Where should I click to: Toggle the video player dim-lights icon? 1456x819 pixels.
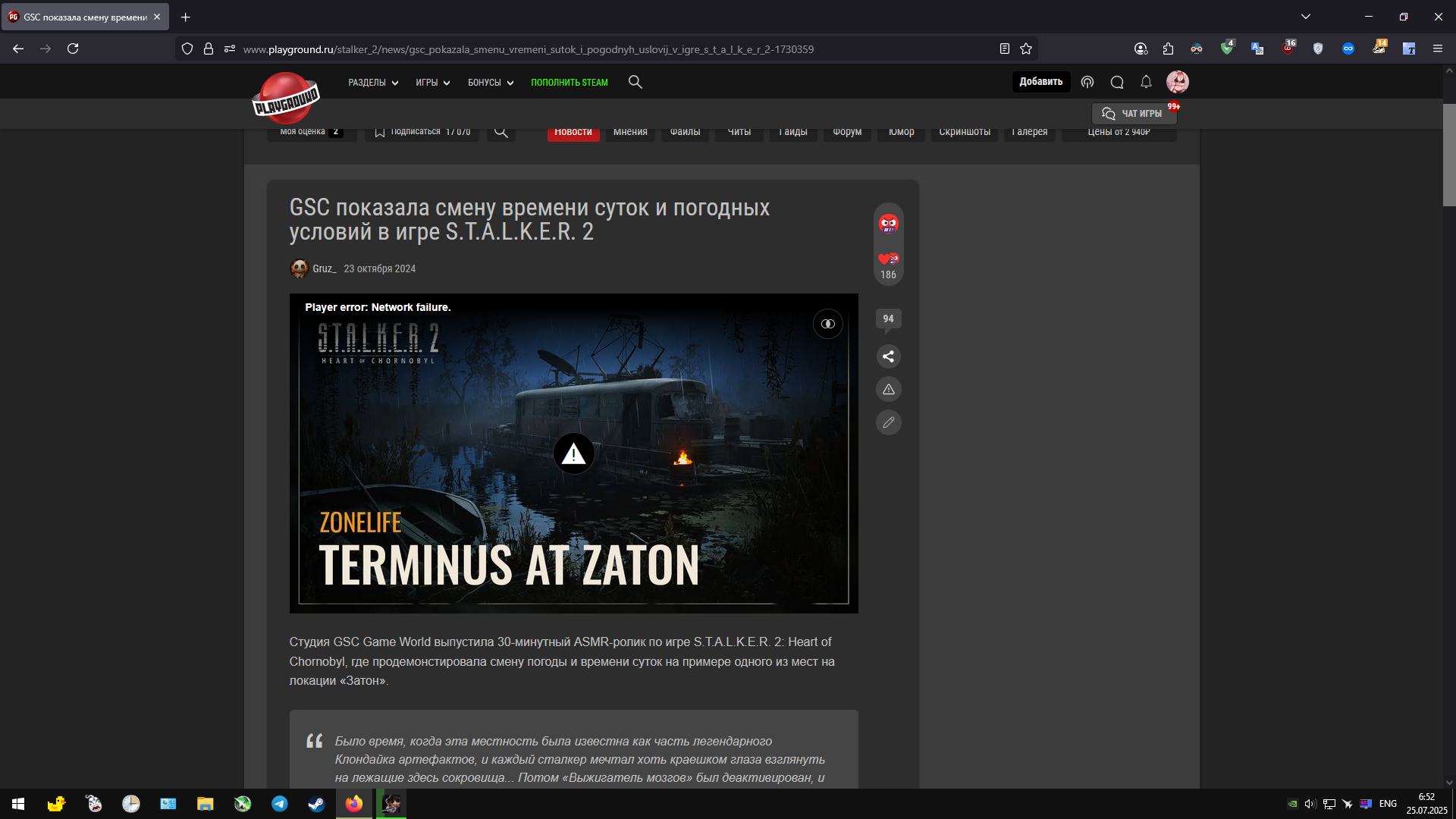click(828, 324)
